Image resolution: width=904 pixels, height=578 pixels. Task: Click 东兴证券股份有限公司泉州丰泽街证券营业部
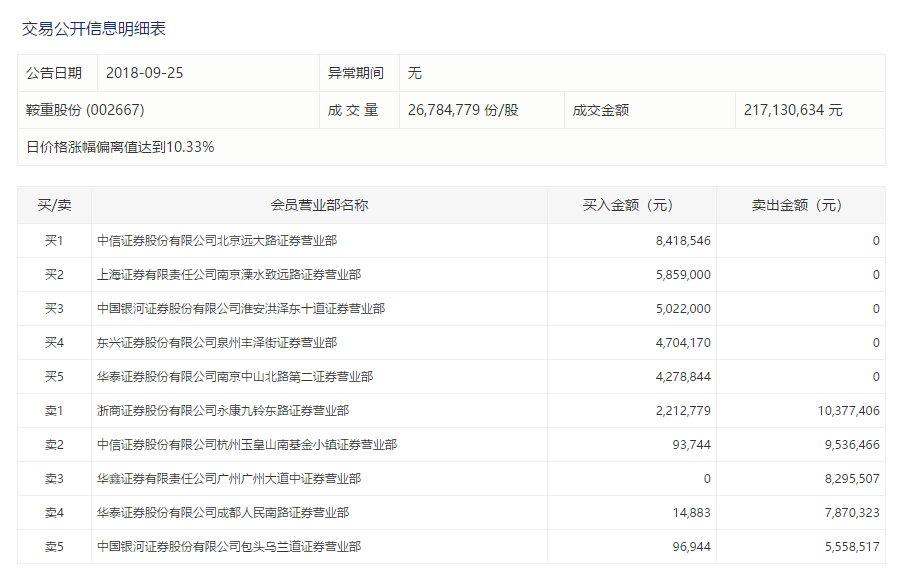[x=217, y=343]
